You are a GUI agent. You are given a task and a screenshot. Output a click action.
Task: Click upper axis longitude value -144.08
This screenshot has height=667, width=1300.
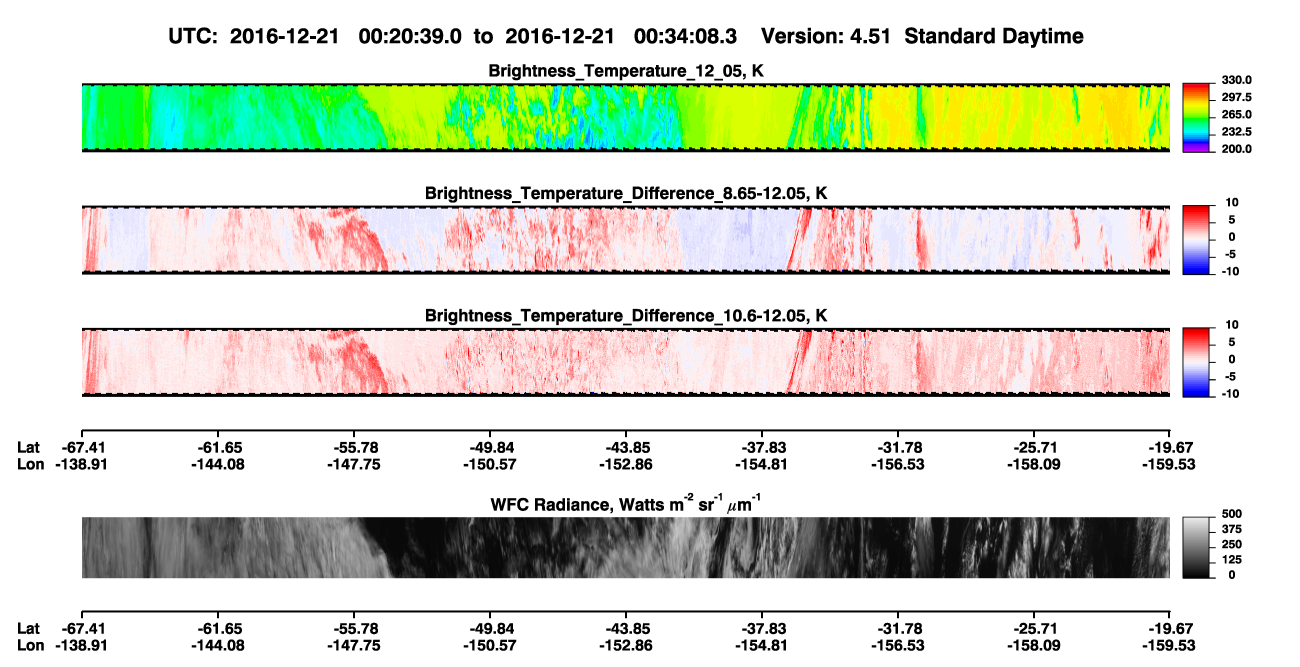[217, 464]
